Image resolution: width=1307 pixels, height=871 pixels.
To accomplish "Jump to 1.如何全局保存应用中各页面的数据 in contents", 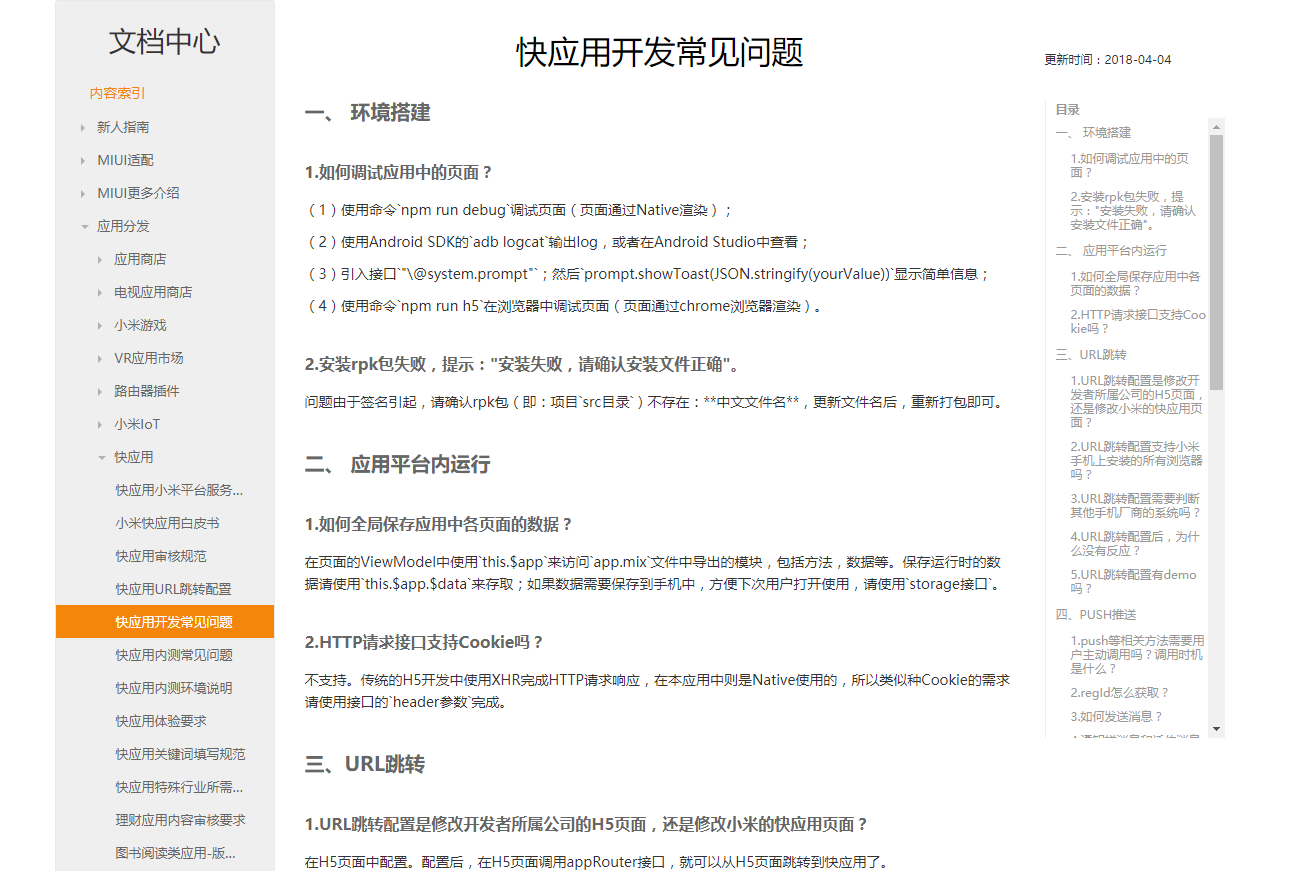I will (1135, 283).
